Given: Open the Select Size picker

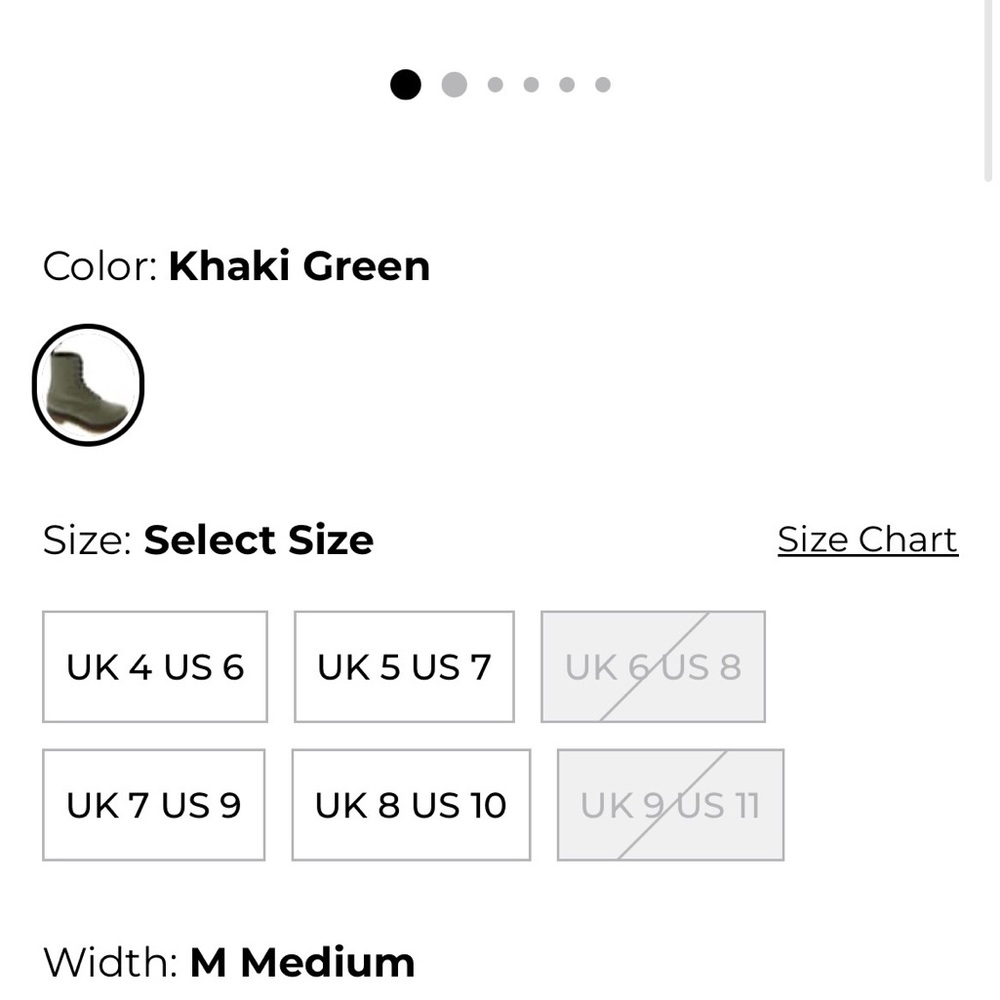Looking at the screenshot, I should 258,539.
